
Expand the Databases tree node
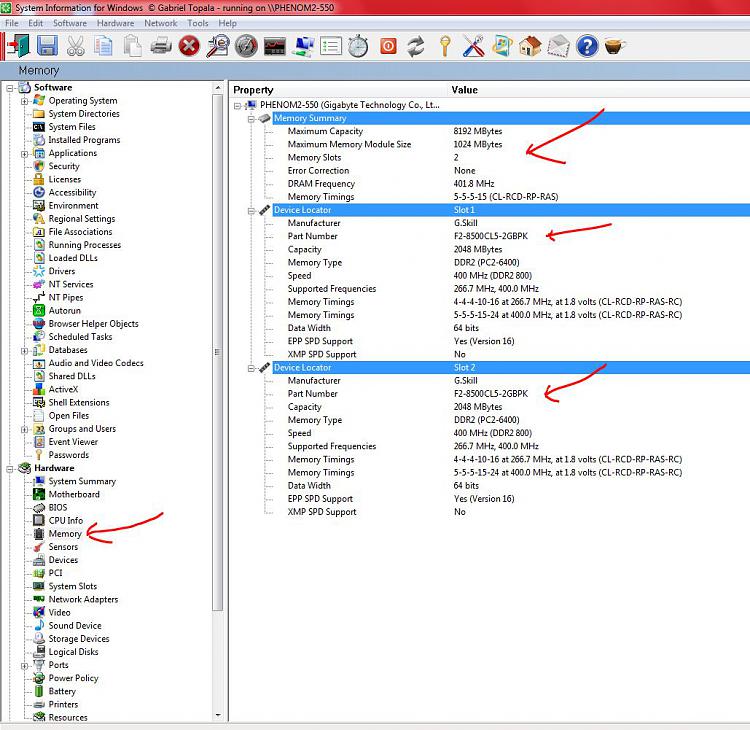[24, 351]
